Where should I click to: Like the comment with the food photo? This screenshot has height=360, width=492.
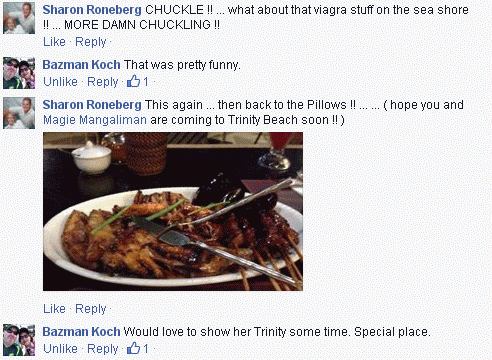pos(54,309)
